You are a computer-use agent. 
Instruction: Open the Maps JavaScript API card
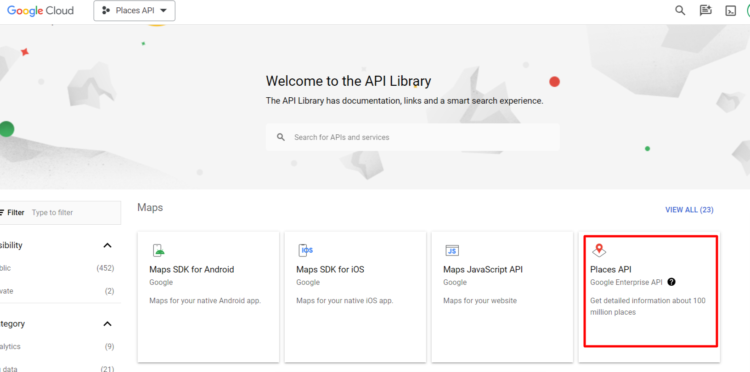click(502, 296)
